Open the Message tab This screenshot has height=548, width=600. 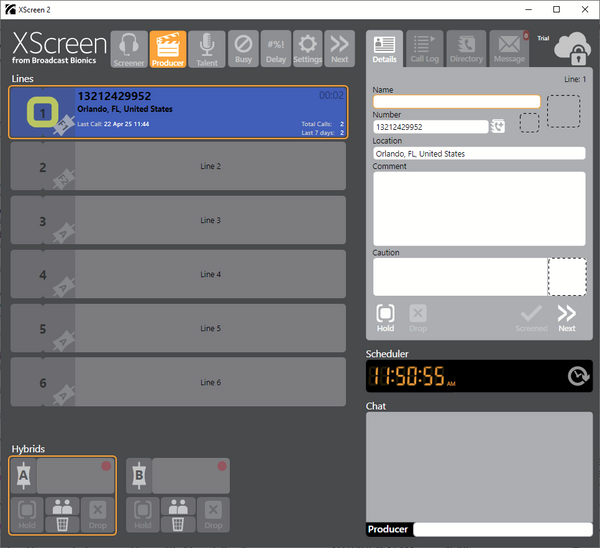tap(509, 49)
